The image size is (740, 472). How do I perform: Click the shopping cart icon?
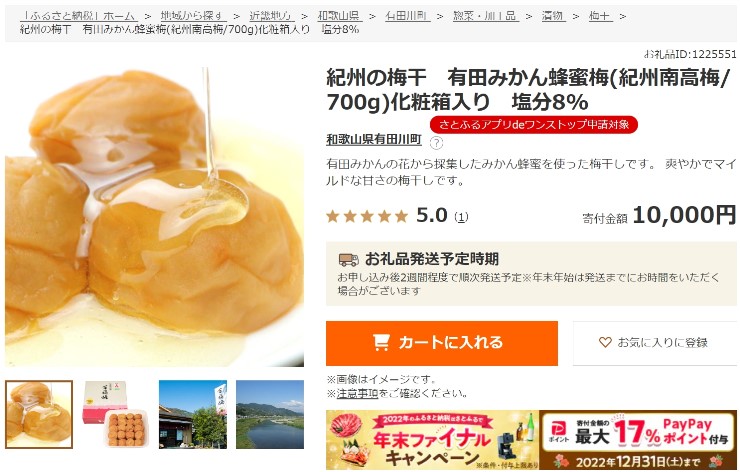tap(381, 342)
